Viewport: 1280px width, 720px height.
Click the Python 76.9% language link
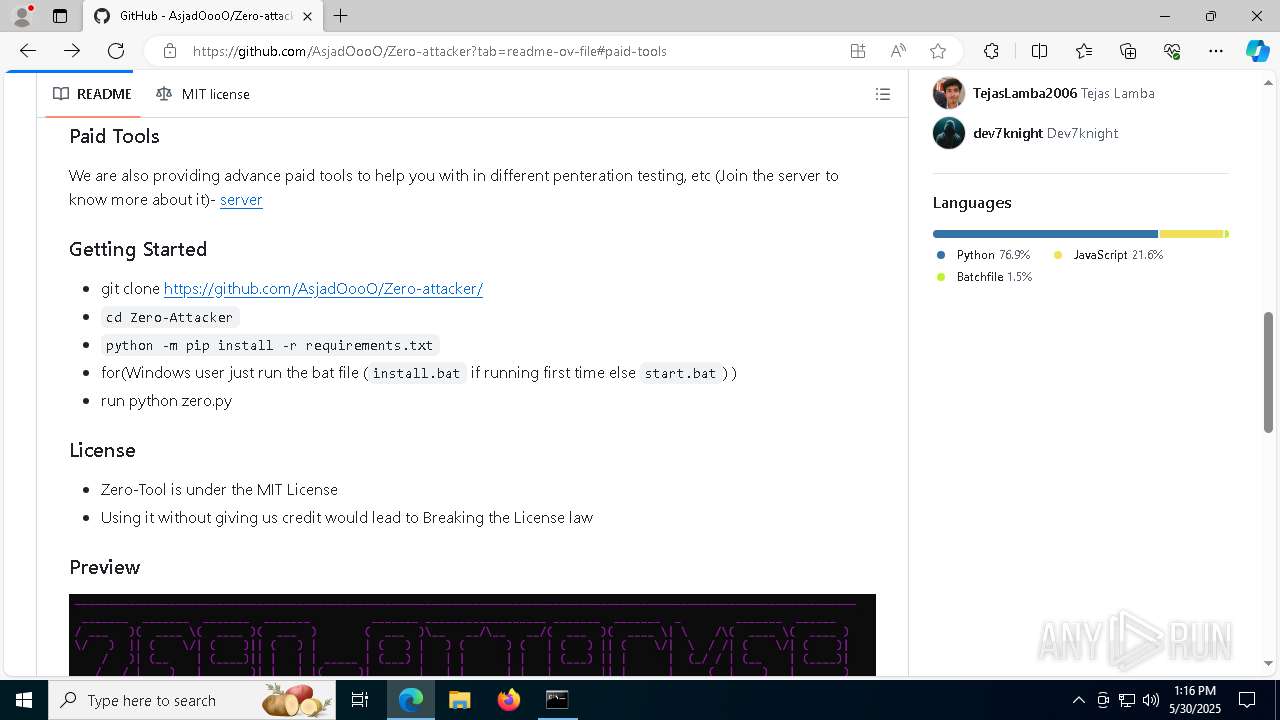click(x=983, y=255)
